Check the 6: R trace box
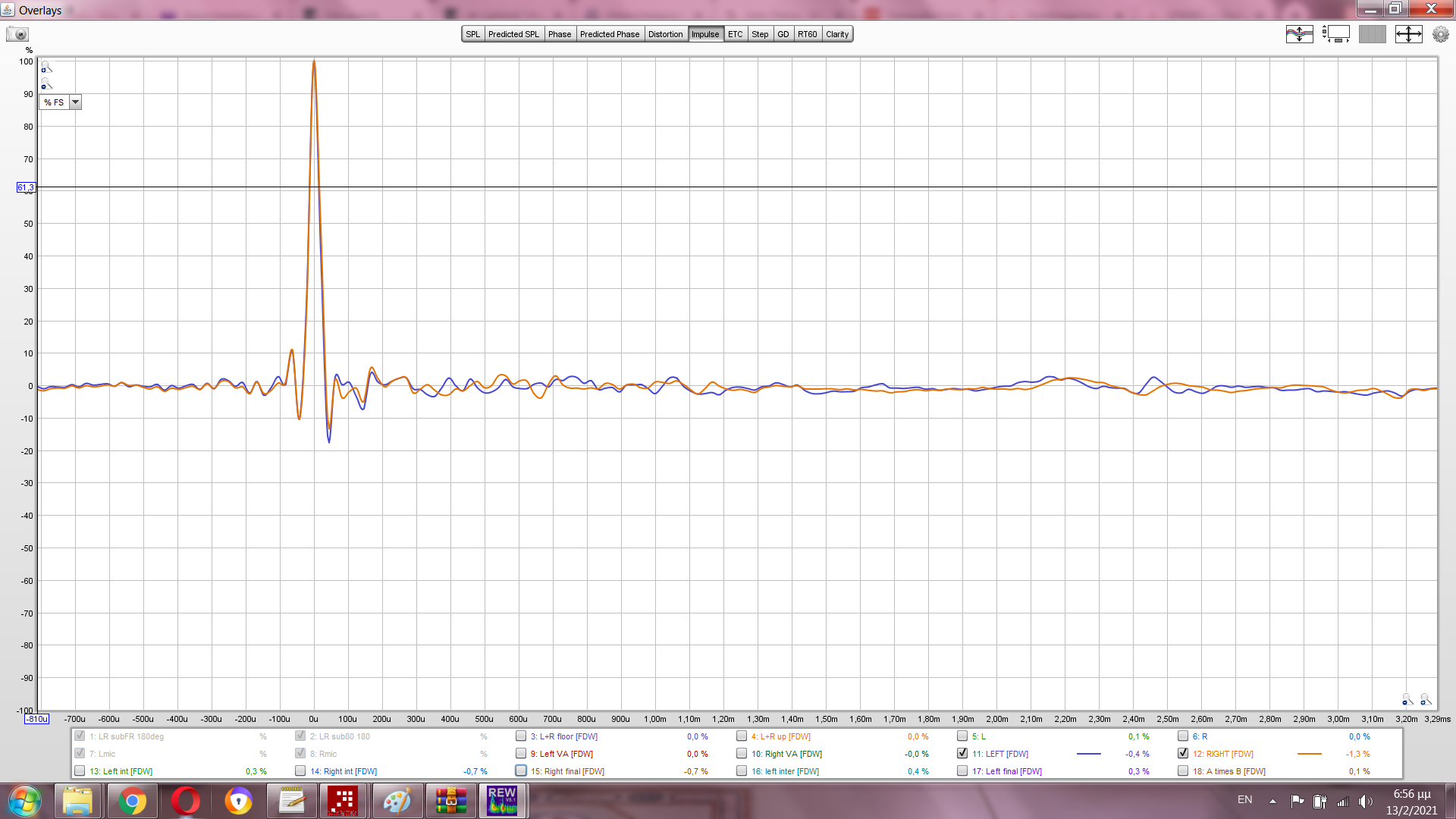The height and width of the screenshot is (819, 1456). (x=1183, y=736)
